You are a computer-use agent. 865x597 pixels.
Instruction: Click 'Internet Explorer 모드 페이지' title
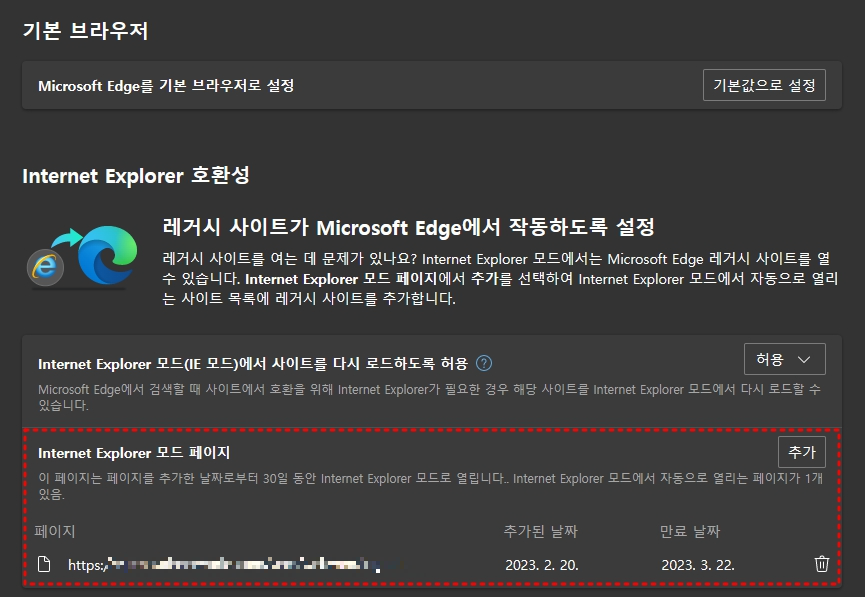134,452
